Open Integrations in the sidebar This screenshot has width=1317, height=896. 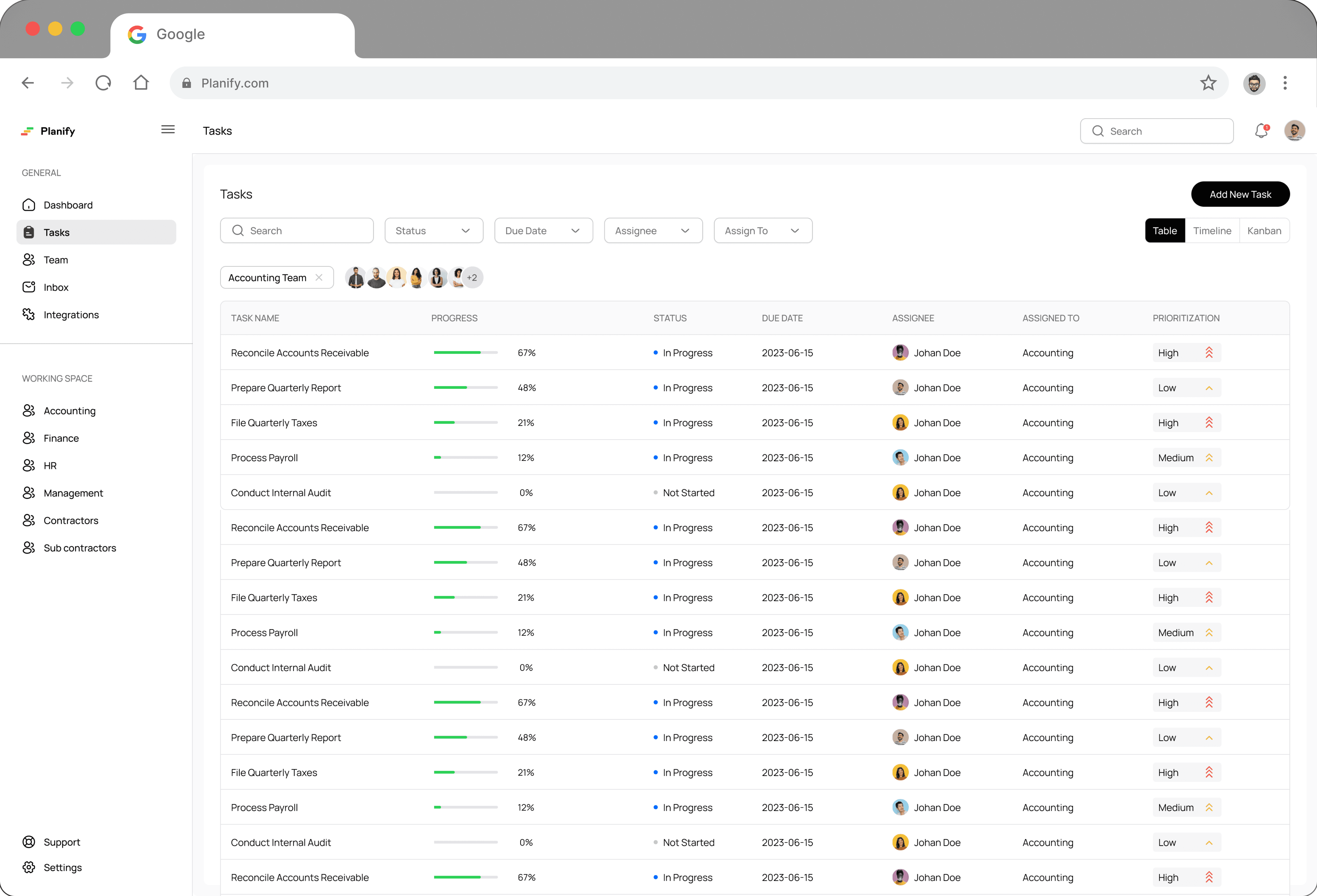click(x=71, y=314)
